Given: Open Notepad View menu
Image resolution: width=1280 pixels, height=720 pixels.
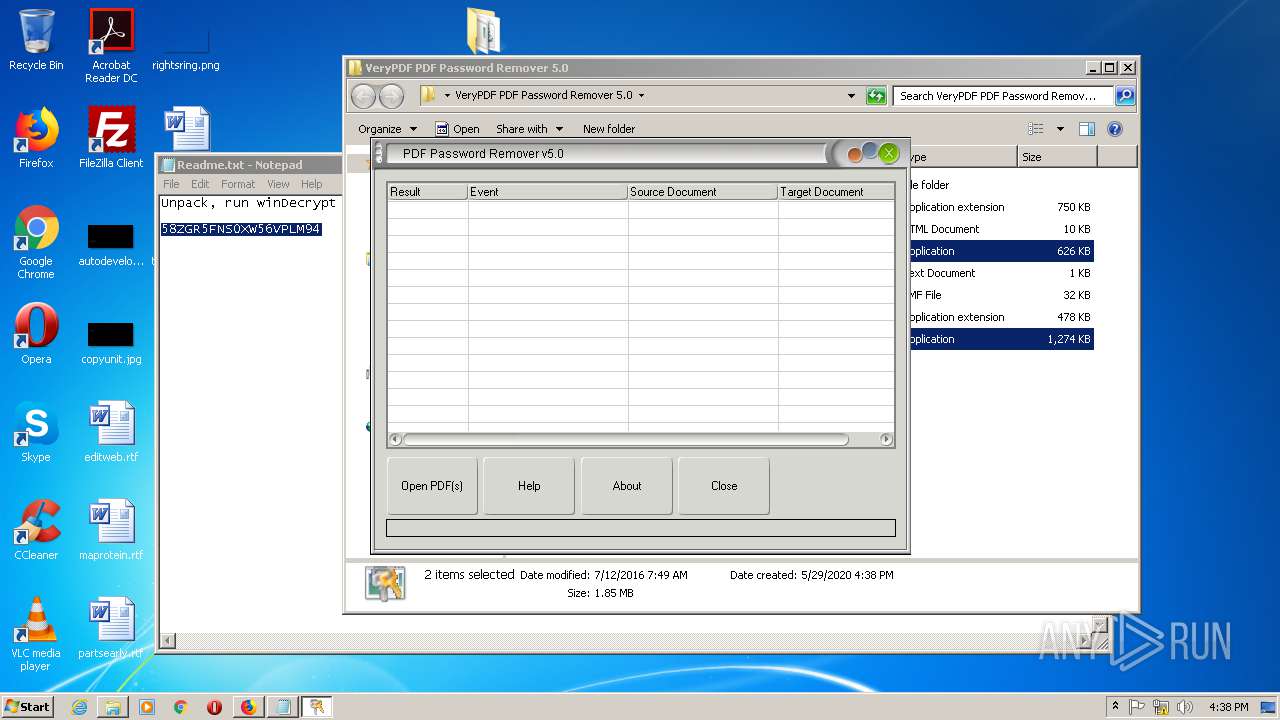Looking at the screenshot, I should [x=278, y=184].
